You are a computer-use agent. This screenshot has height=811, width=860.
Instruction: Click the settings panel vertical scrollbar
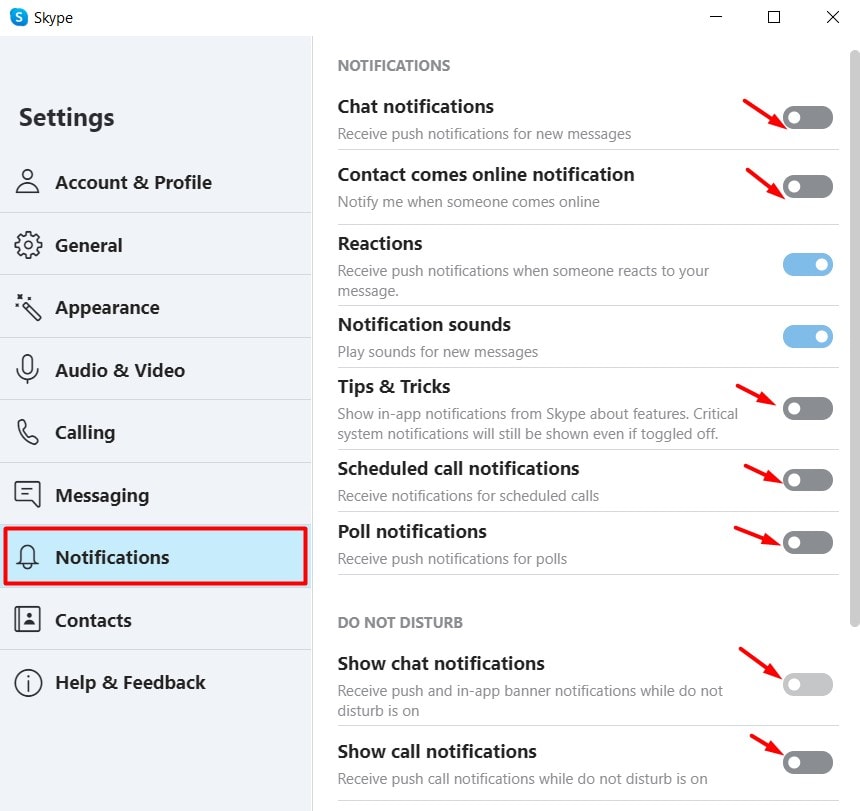coord(855,338)
